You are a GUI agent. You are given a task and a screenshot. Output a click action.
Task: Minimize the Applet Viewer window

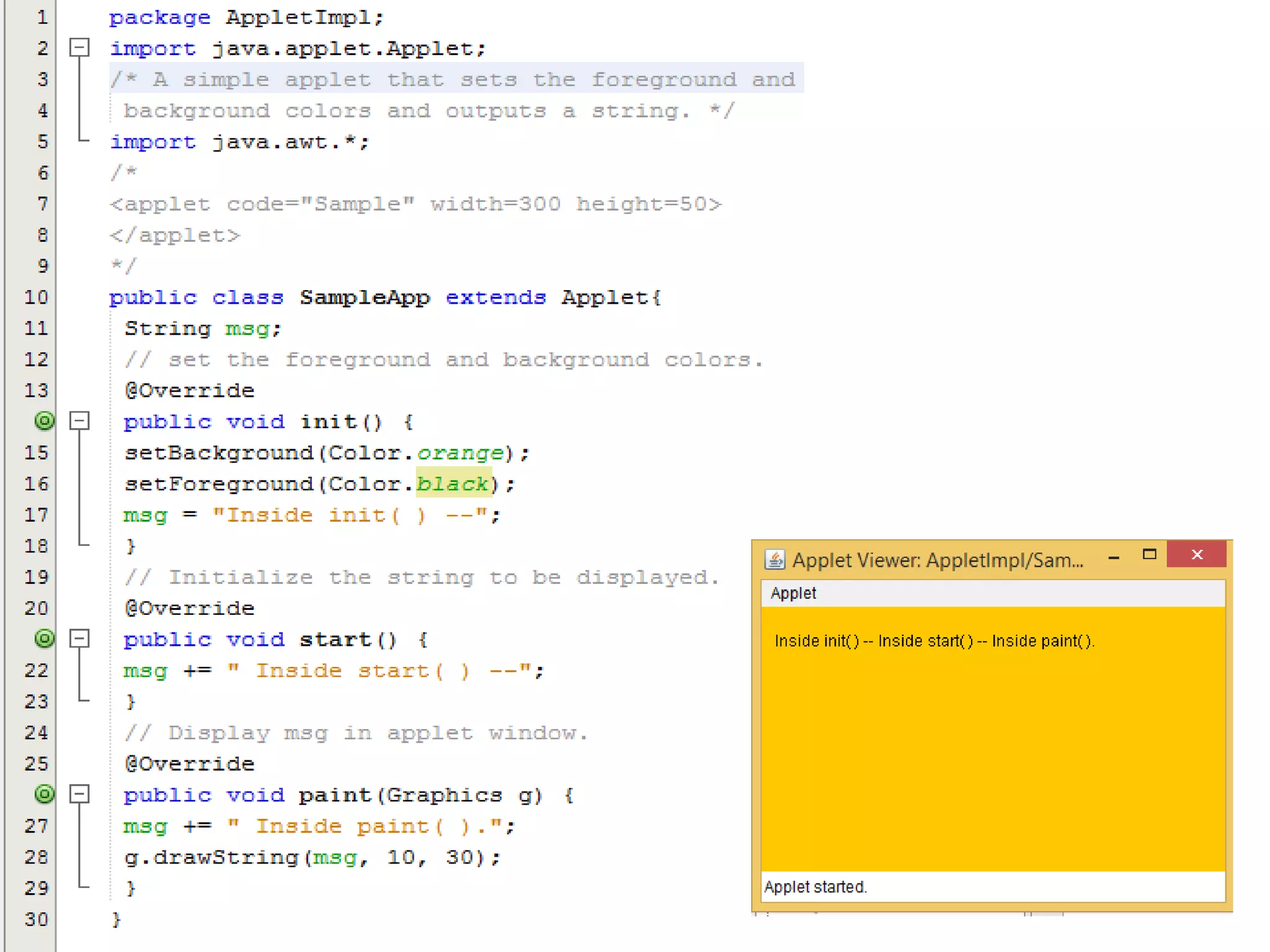click(x=1114, y=557)
